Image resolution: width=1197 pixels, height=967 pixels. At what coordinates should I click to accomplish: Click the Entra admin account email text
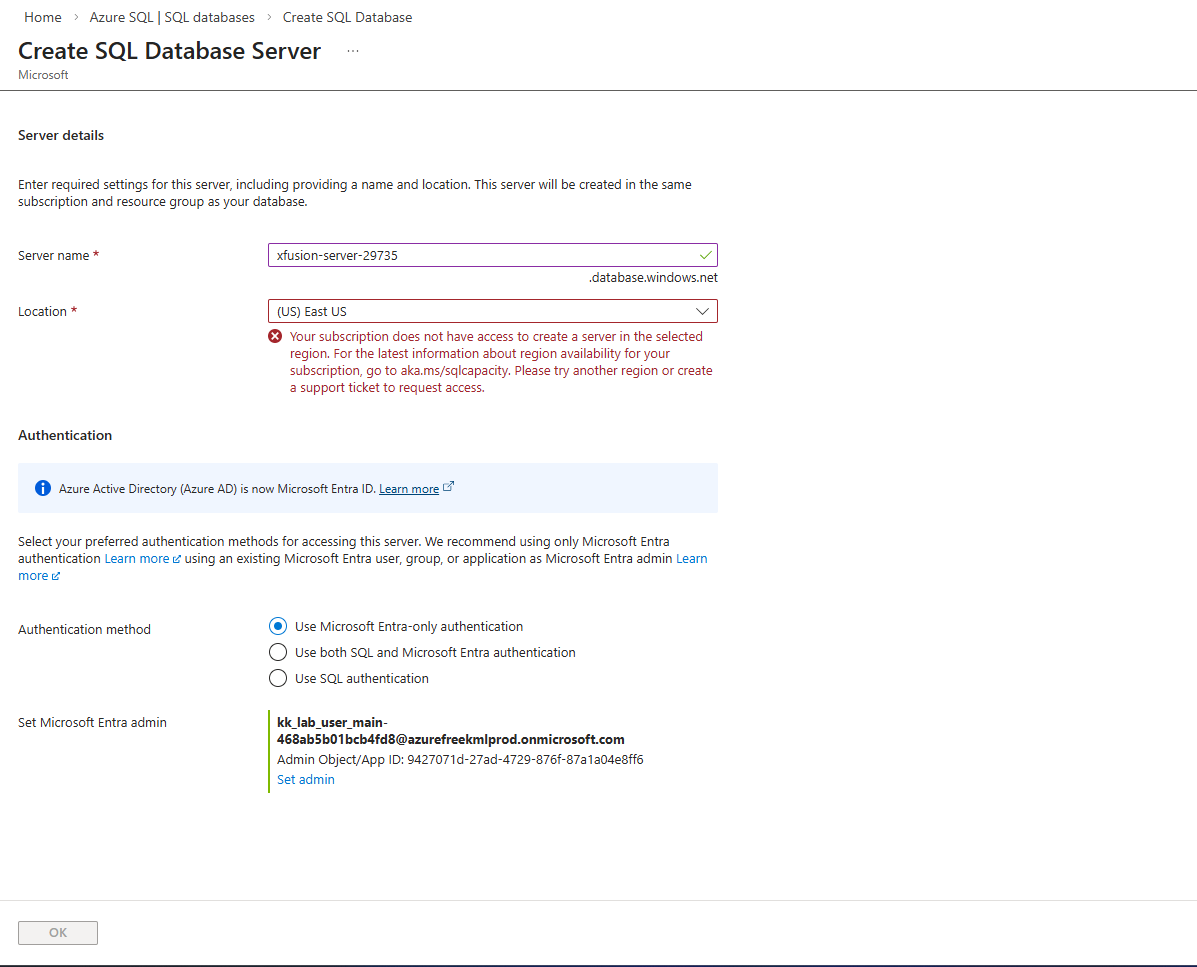450,731
